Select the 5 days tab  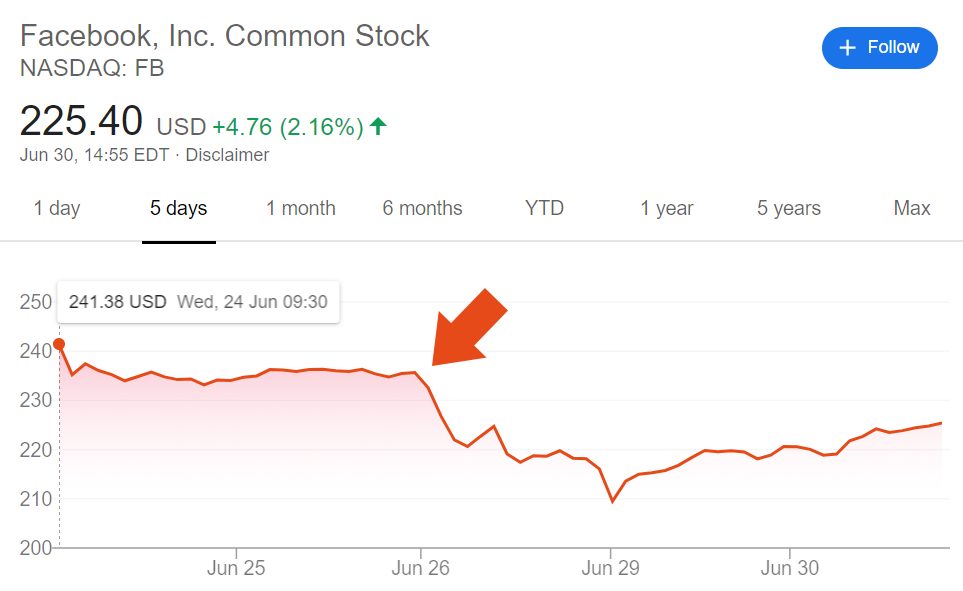179,208
